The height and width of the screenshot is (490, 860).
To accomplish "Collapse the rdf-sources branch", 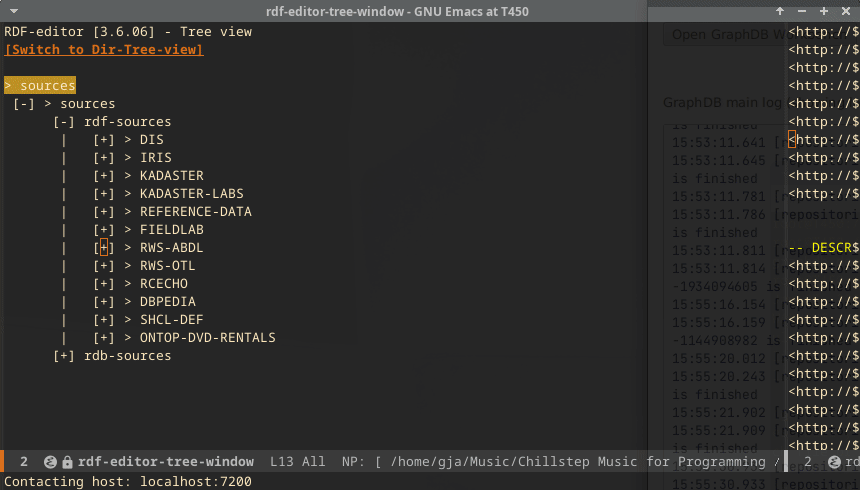I will (x=64, y=122).
